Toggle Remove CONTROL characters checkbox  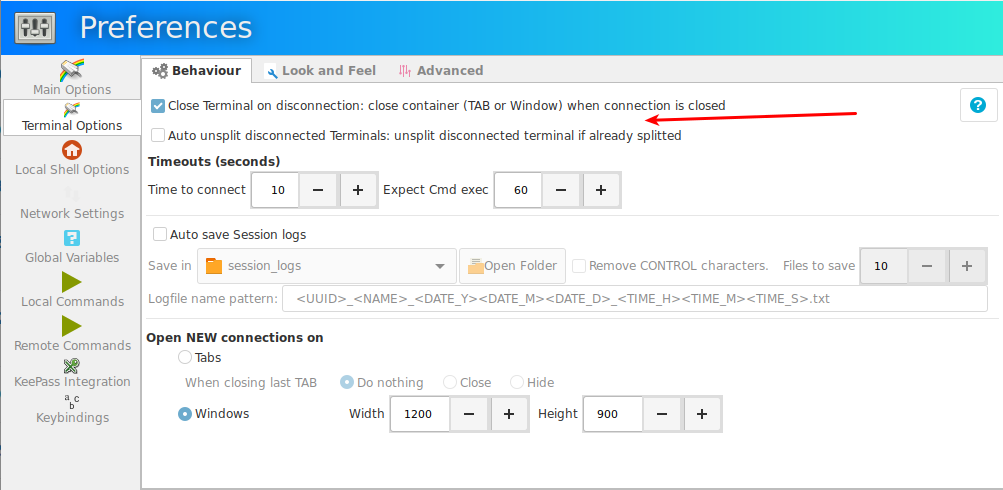click(579, 266)
